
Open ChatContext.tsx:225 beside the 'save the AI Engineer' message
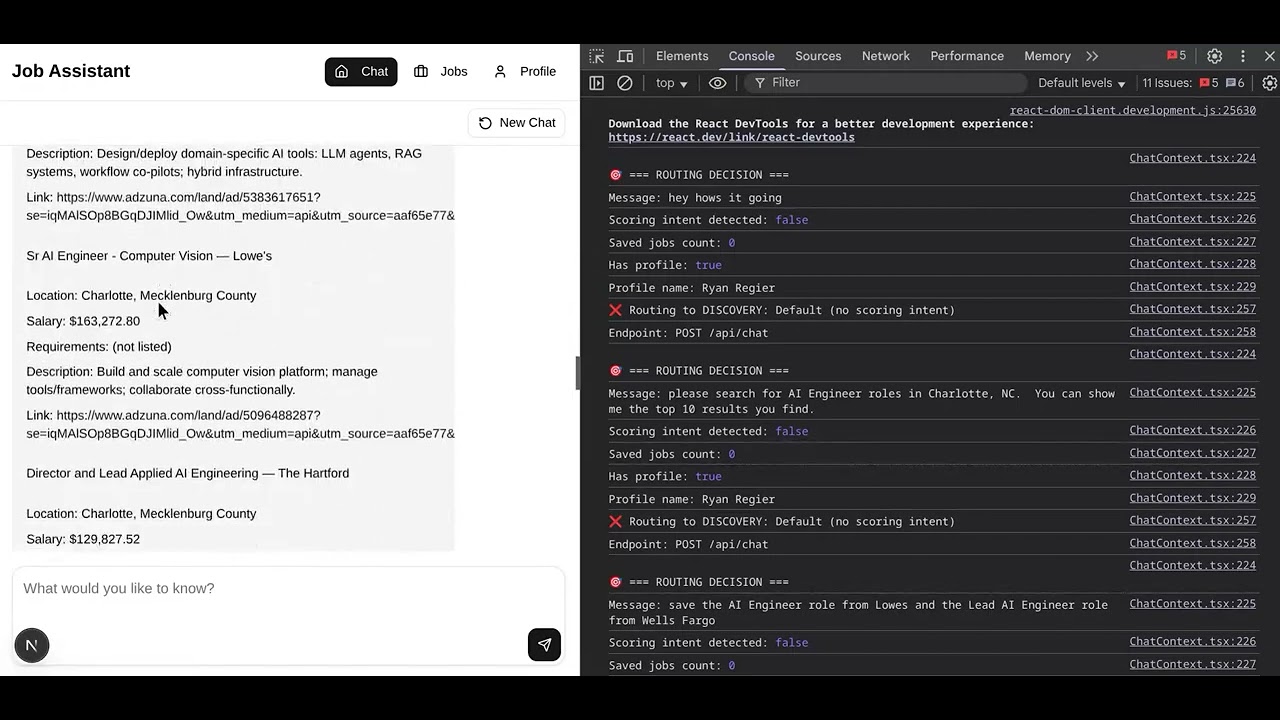pos(1192,604)
